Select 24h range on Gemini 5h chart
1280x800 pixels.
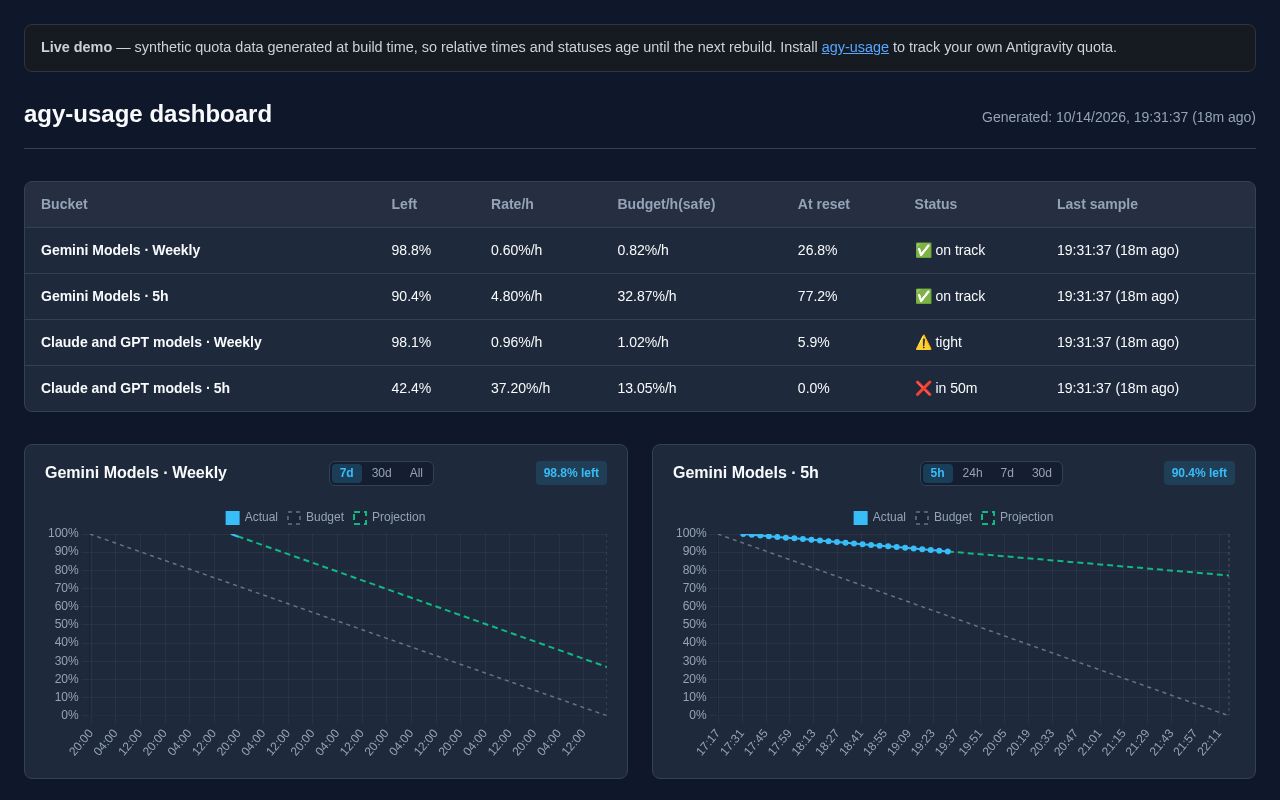(x=972, y=473)
